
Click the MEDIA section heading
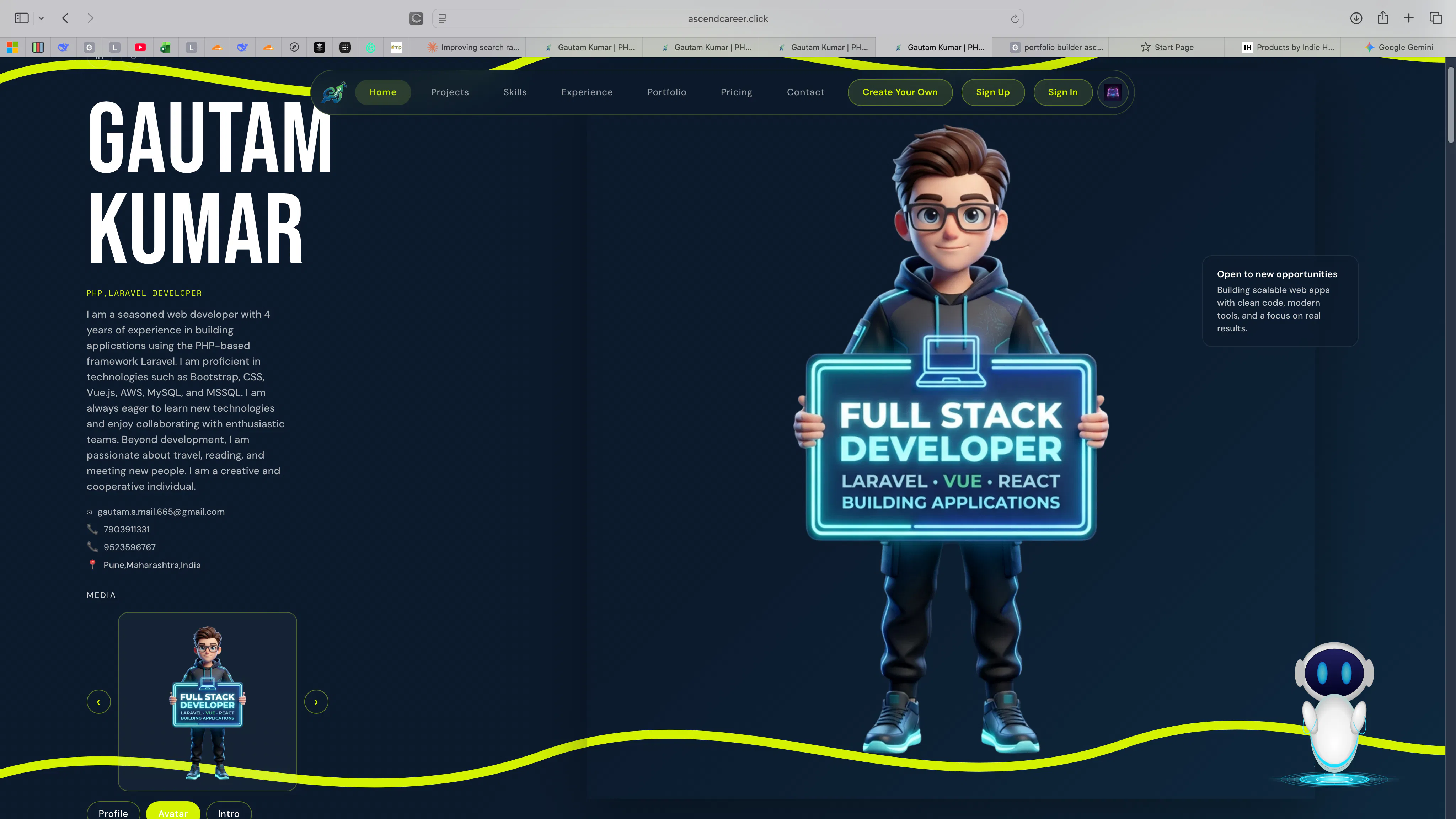click(101, 595)
